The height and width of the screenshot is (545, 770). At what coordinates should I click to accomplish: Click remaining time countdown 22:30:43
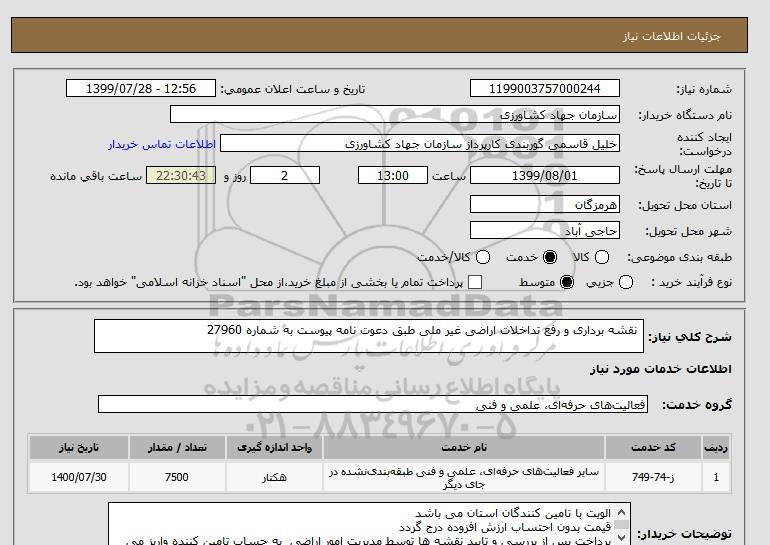click(x=181, y=175)
